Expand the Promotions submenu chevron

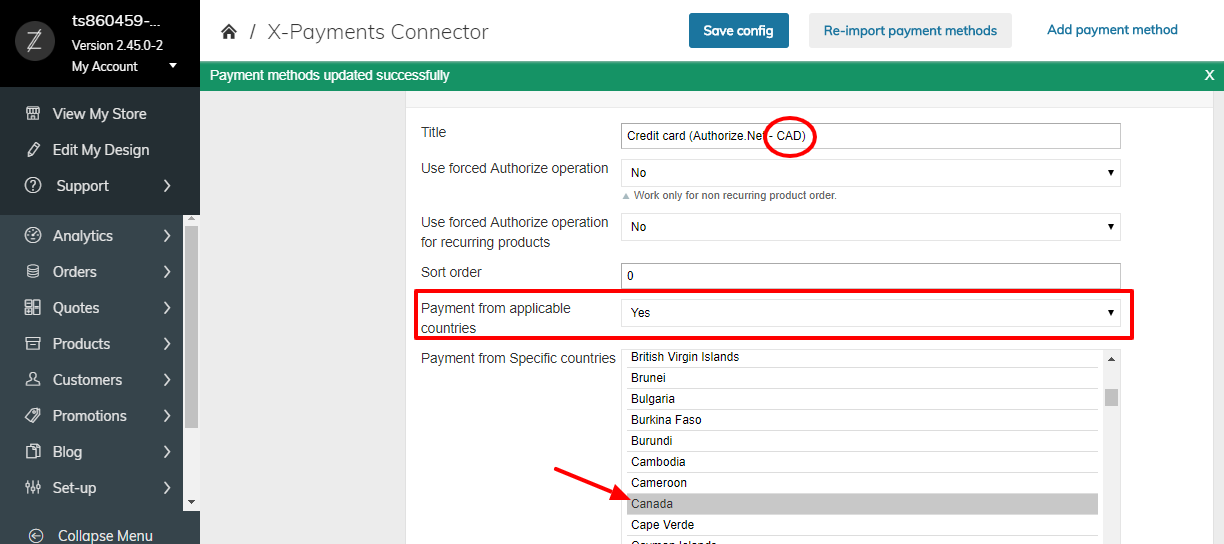click(x=167, y=416)
